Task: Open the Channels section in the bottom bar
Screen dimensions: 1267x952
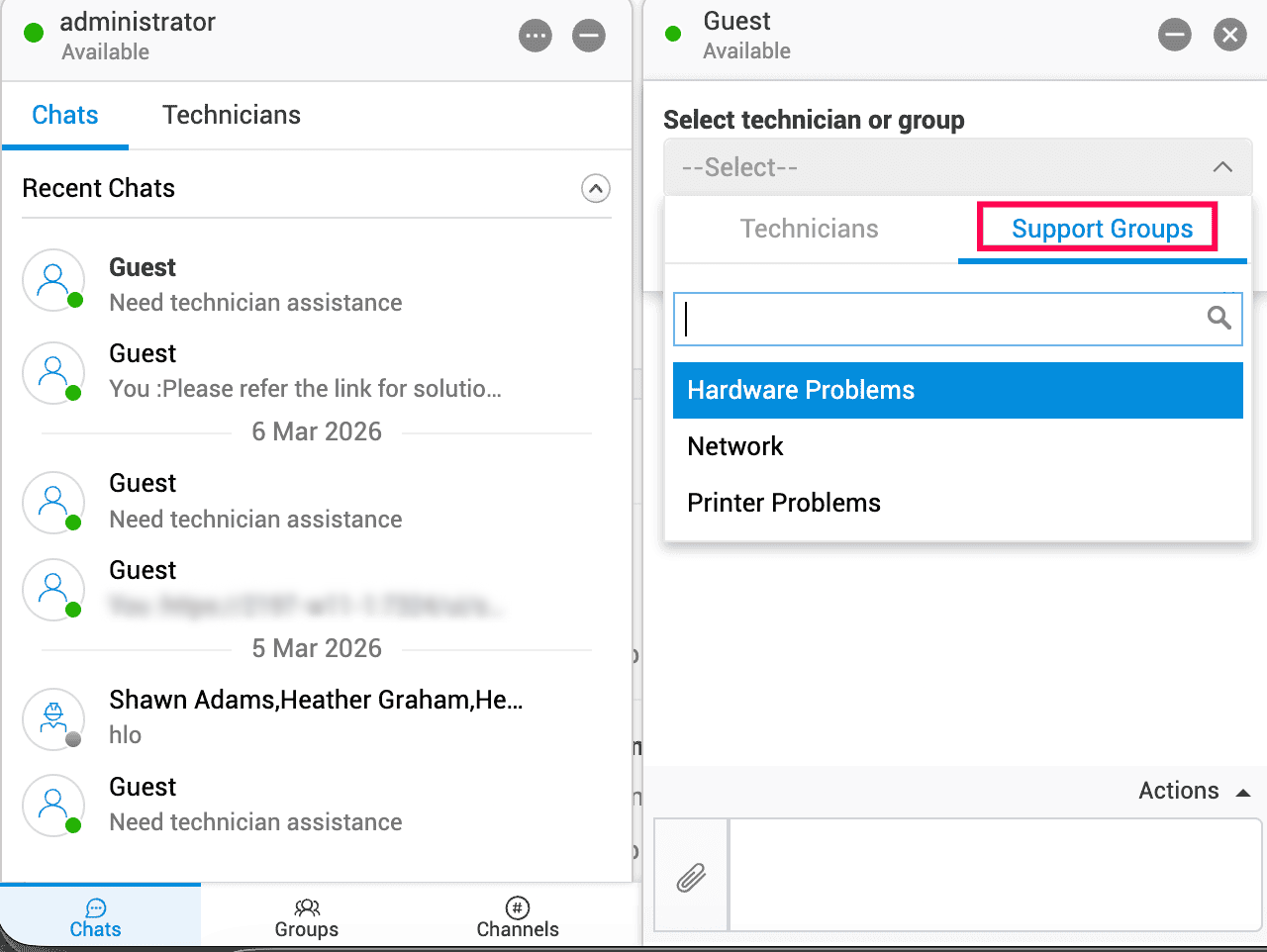Action: point(518,917)
